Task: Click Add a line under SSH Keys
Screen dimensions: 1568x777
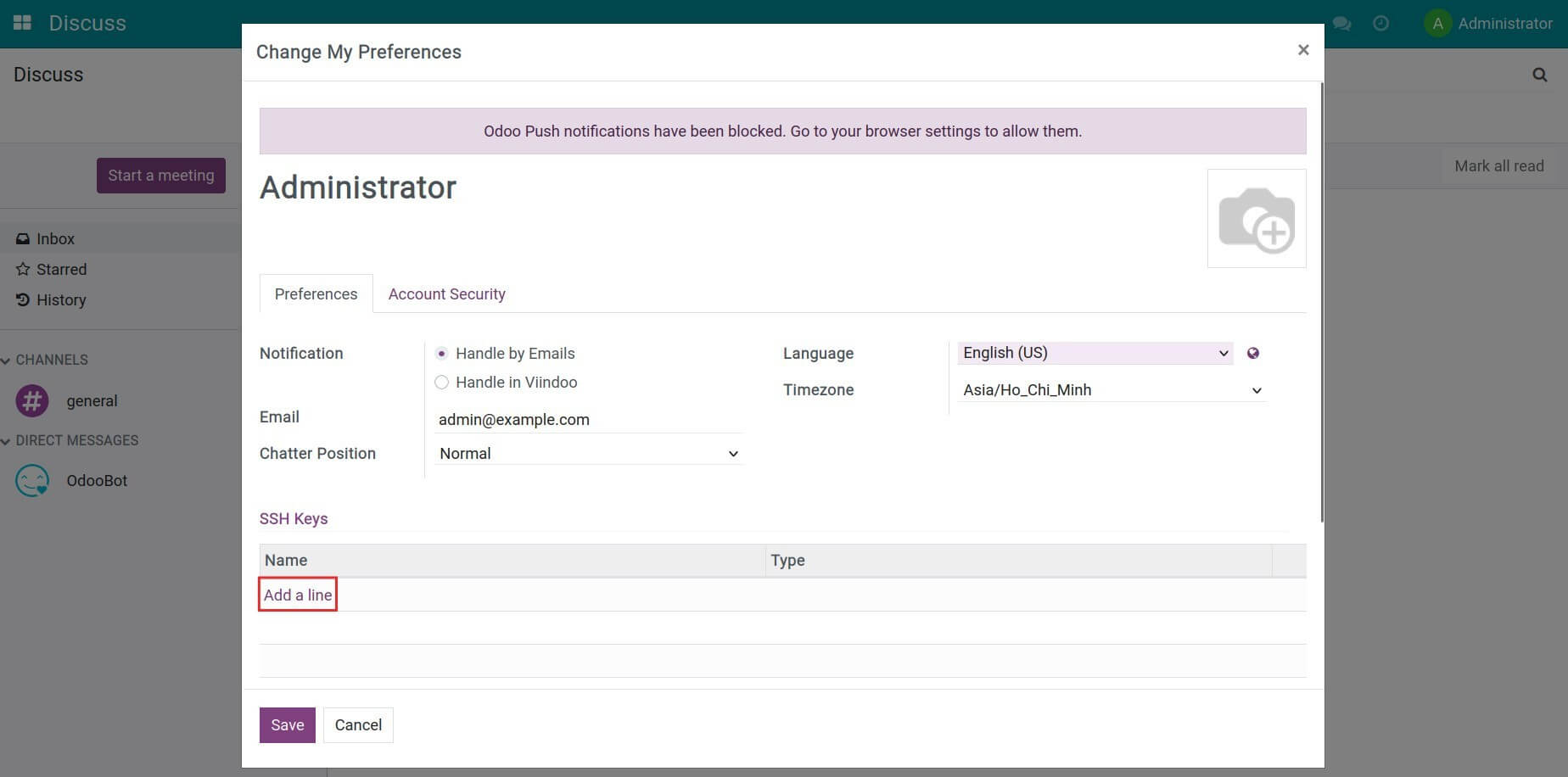Action: [x=297, y=595]
